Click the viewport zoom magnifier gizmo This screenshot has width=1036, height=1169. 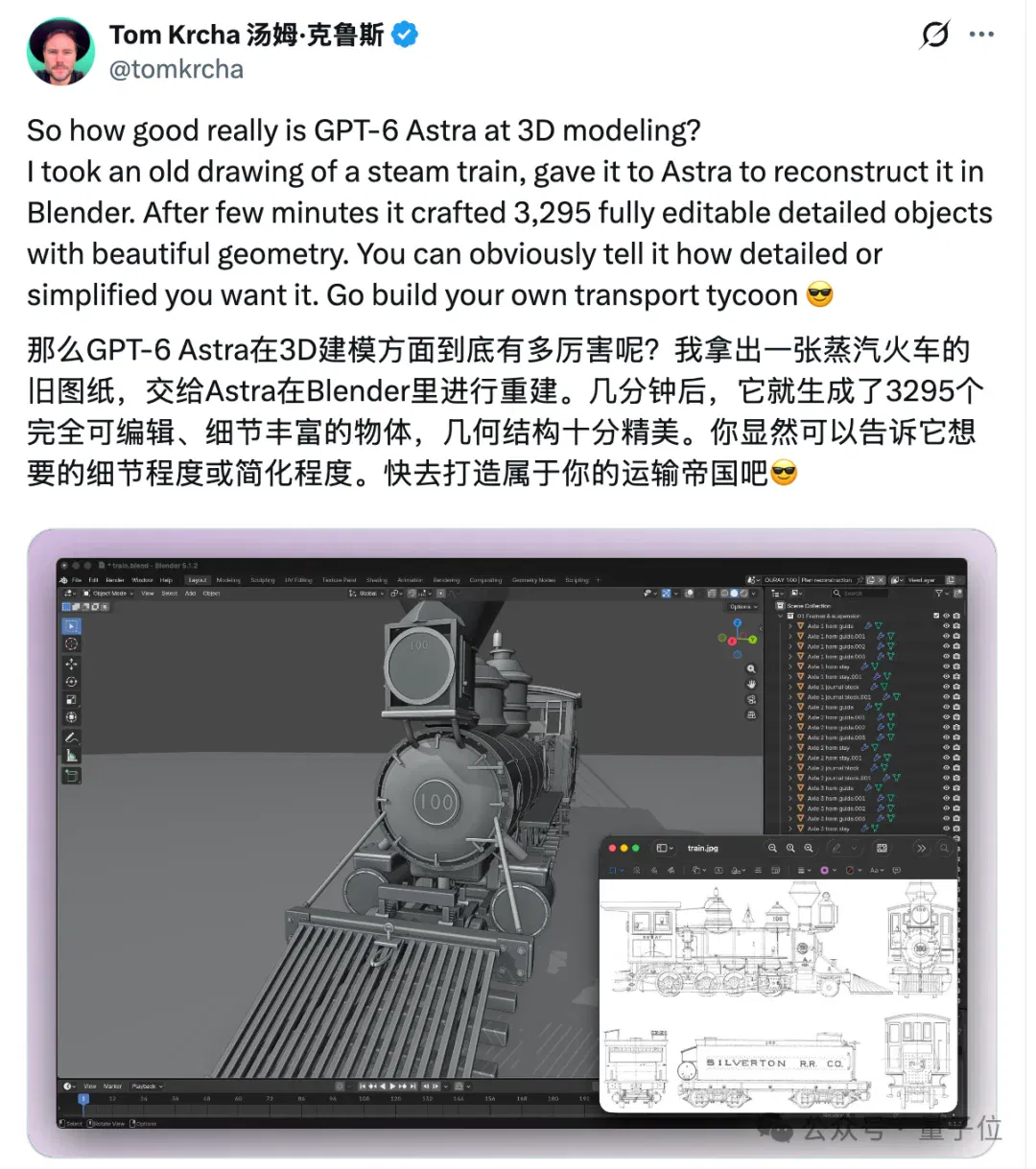[751, 669]
